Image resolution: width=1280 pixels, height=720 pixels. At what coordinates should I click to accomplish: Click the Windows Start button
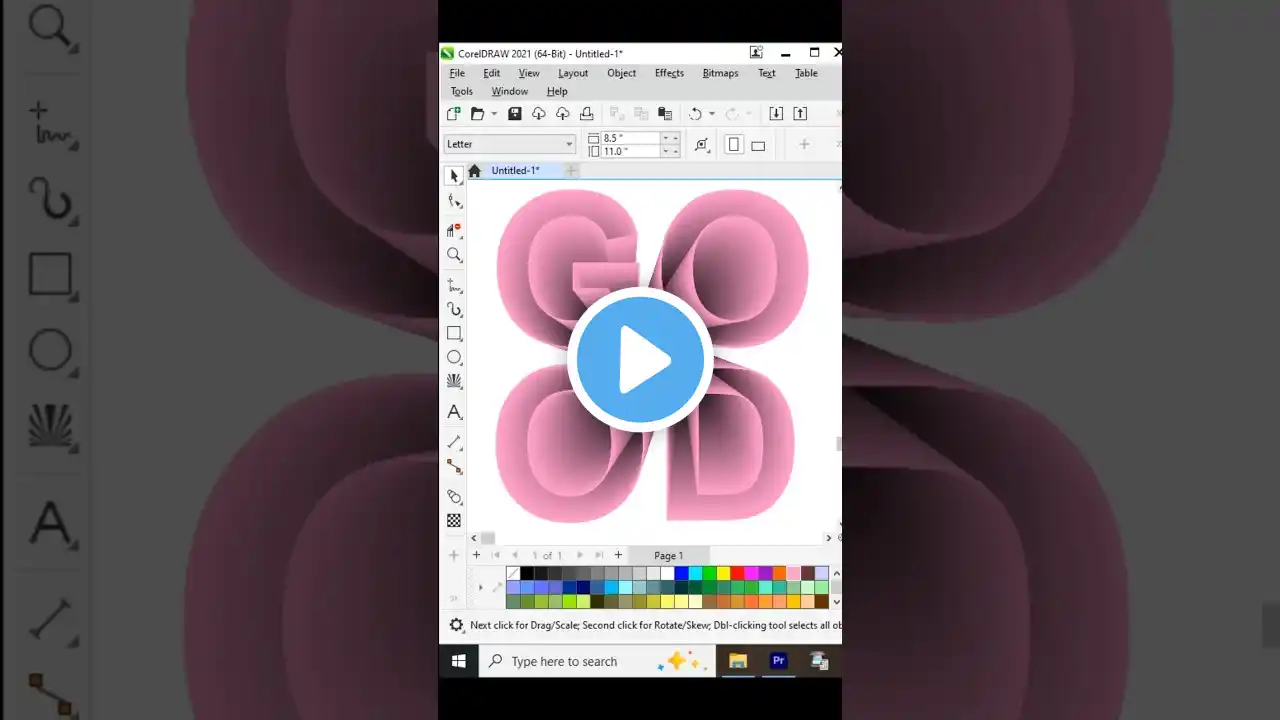point(458,661)
